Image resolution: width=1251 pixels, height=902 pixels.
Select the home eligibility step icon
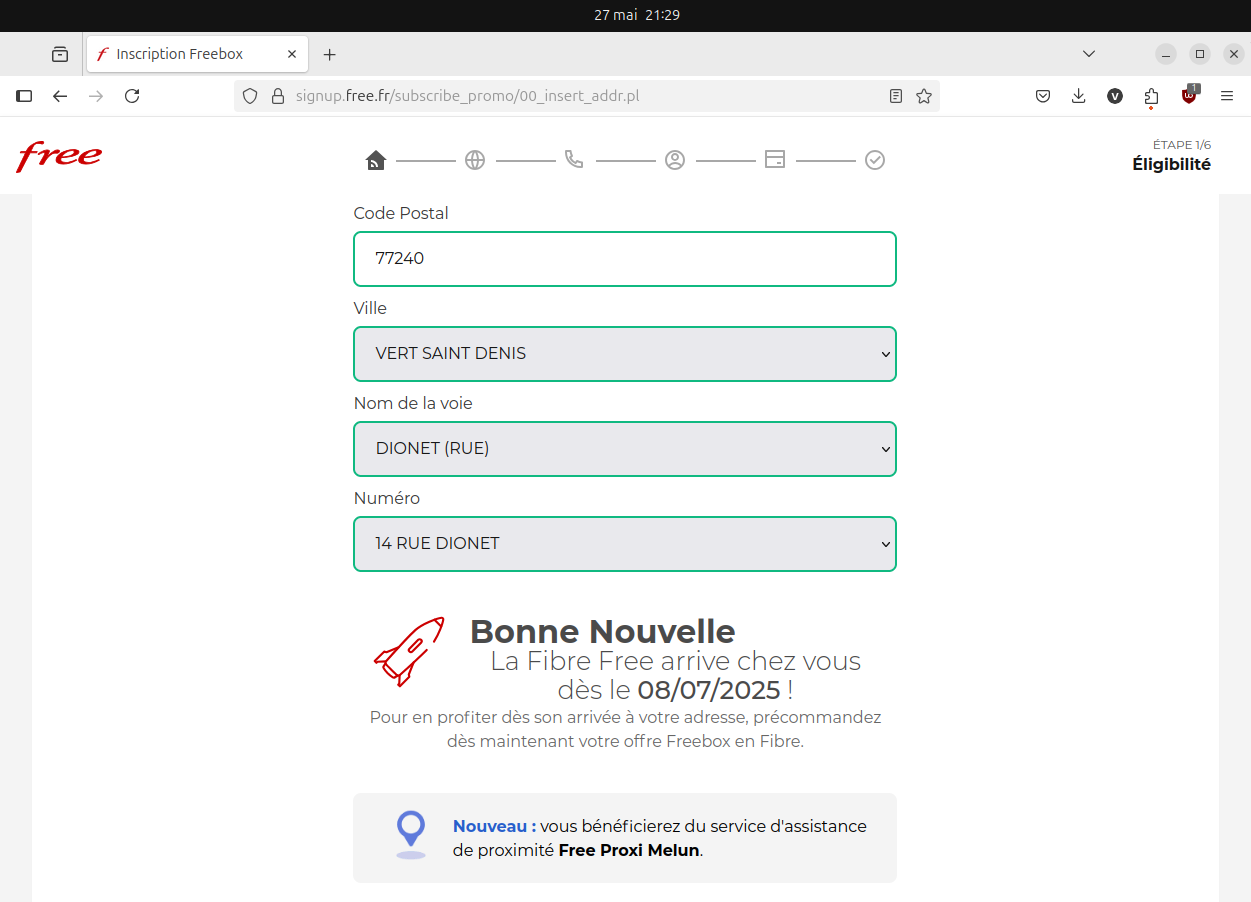pyautogui.click(x=375, y=160)
